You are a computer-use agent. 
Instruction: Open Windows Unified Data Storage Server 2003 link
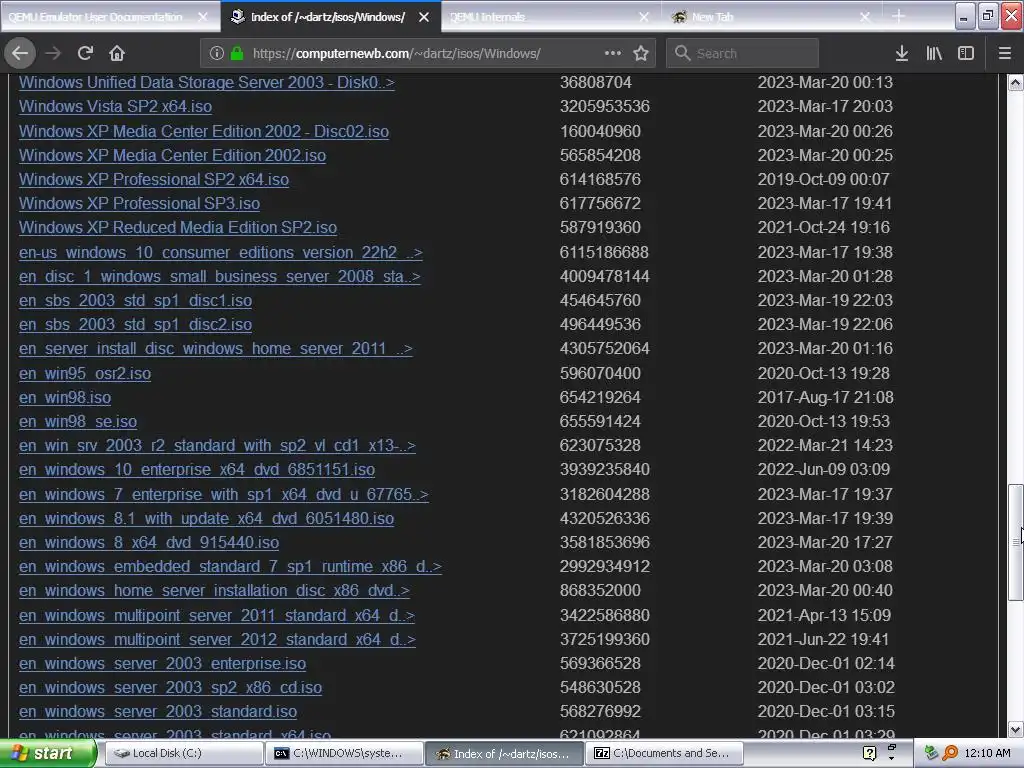click(206, 83)
